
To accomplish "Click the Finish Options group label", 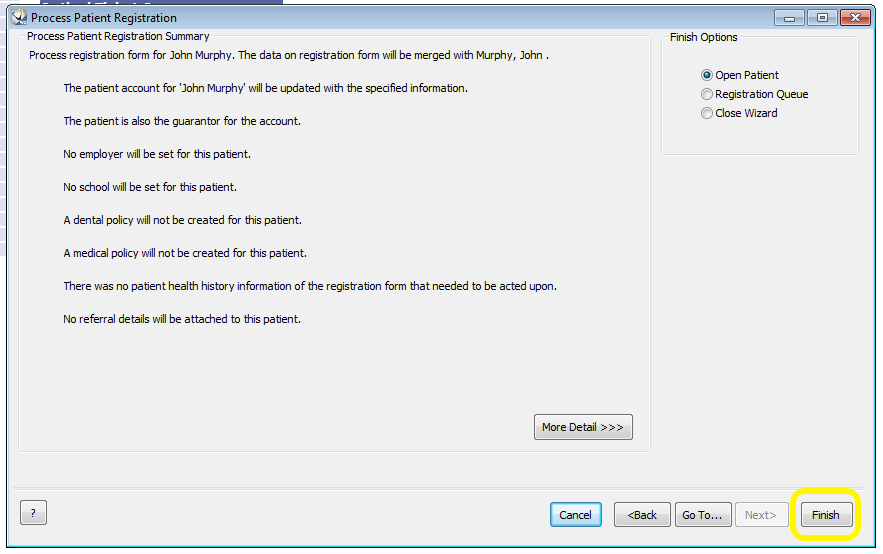I will 703,37.
